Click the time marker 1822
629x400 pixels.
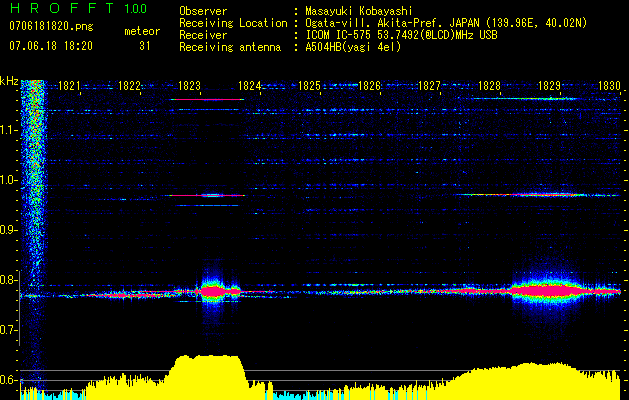click(129, 86)
